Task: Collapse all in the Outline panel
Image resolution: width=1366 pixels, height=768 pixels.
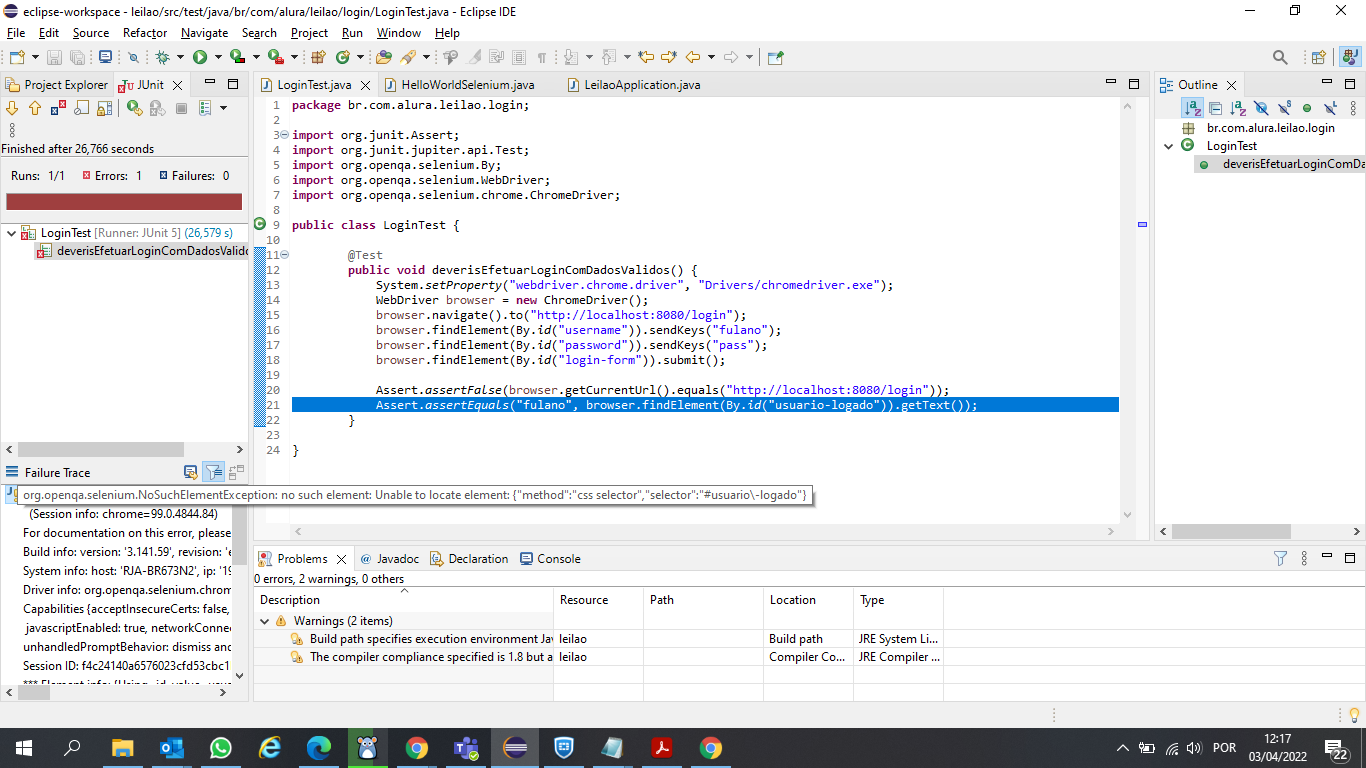Action: click(1215, 108)
